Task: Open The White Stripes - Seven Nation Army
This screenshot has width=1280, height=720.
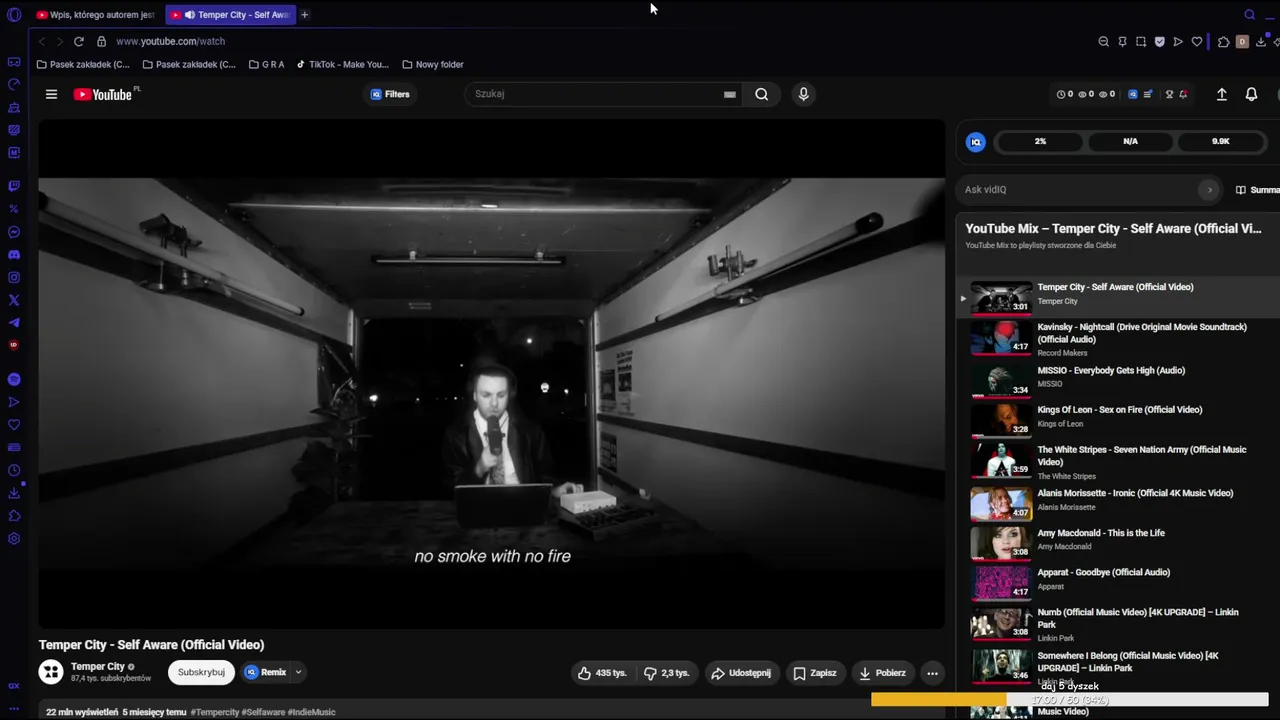Action: 1142,456
